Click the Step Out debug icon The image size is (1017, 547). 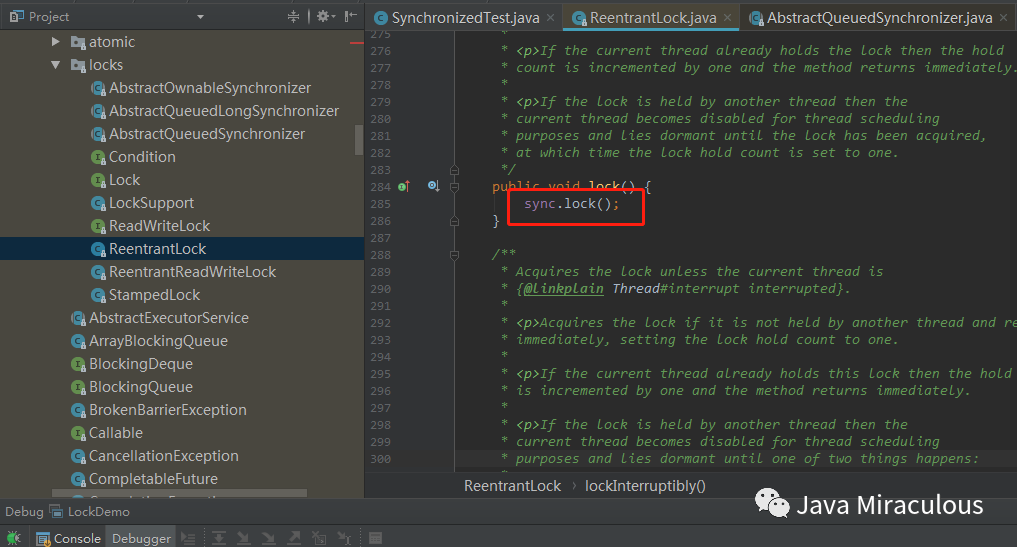(x=294, y=538)
